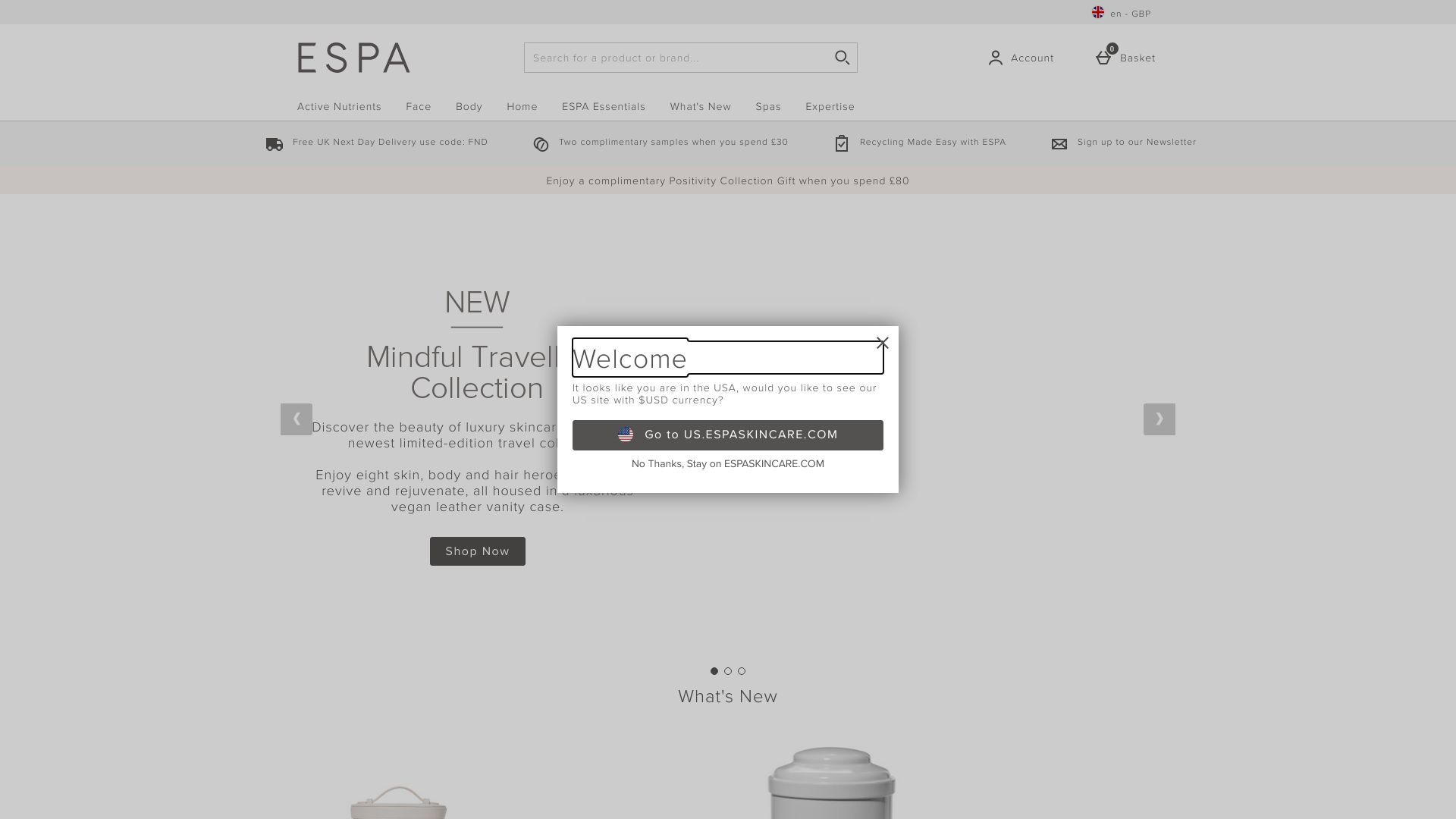Click the newsletter envelope icon

[x=1059, y=144]
